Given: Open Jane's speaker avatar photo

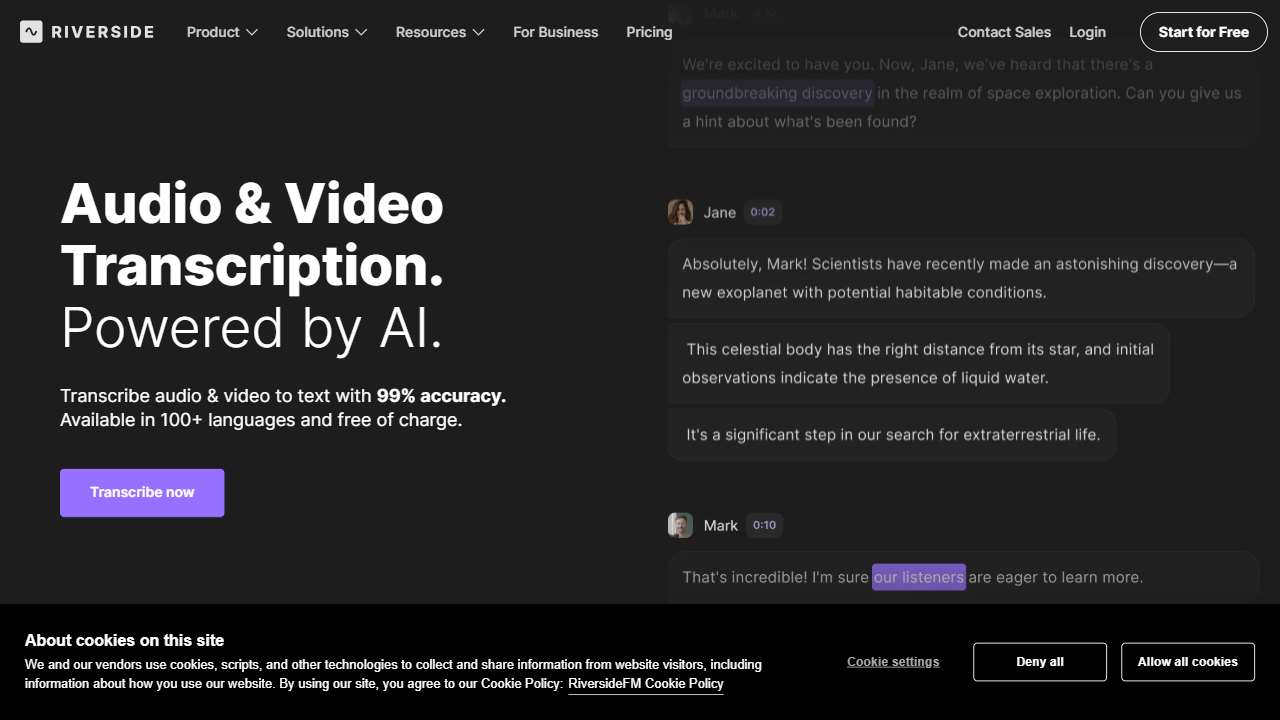Looking at the screenshot, I should (x=680, y=212).
